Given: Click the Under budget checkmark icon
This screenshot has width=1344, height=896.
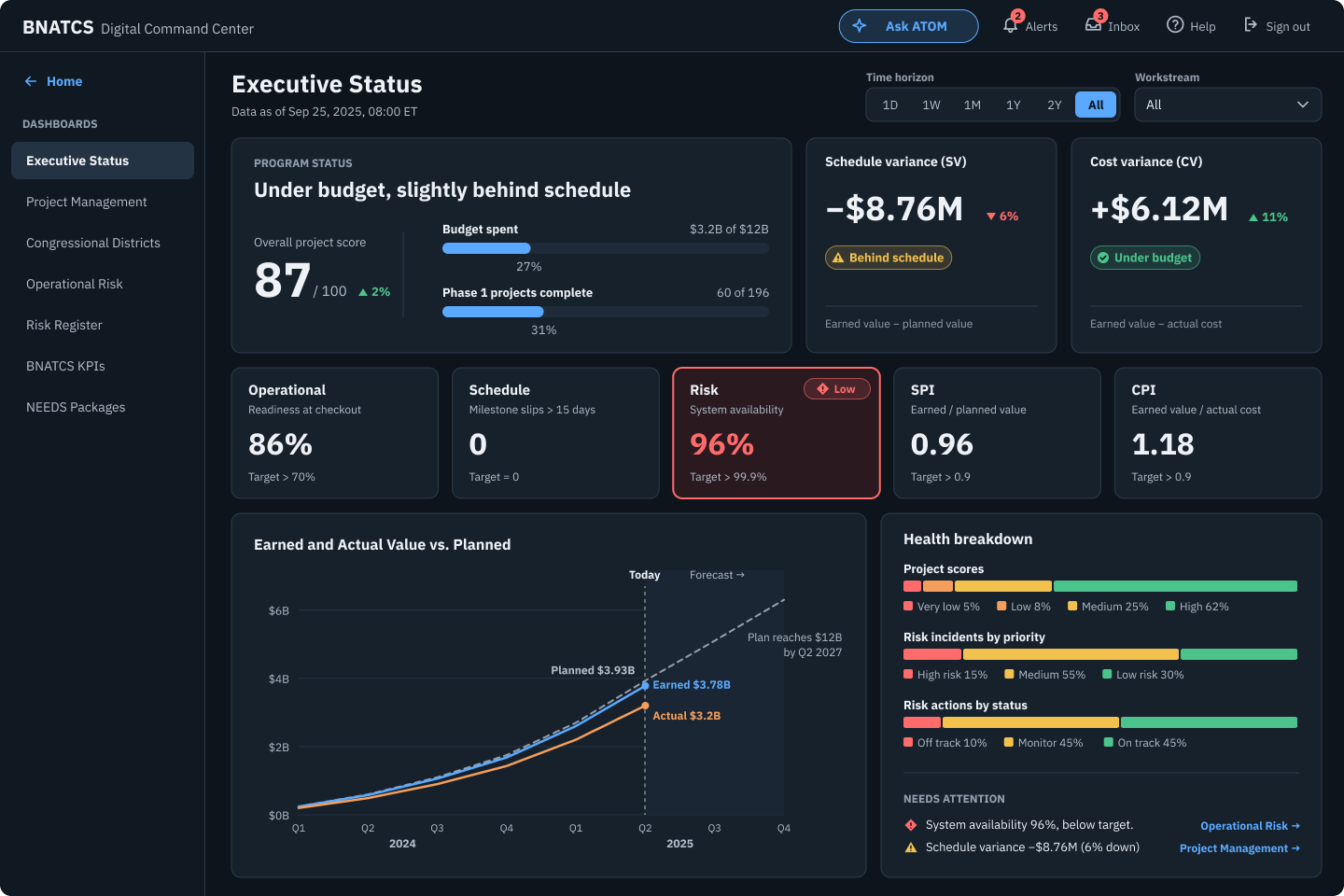Looking at the screenshot, I should [1103, 258].
